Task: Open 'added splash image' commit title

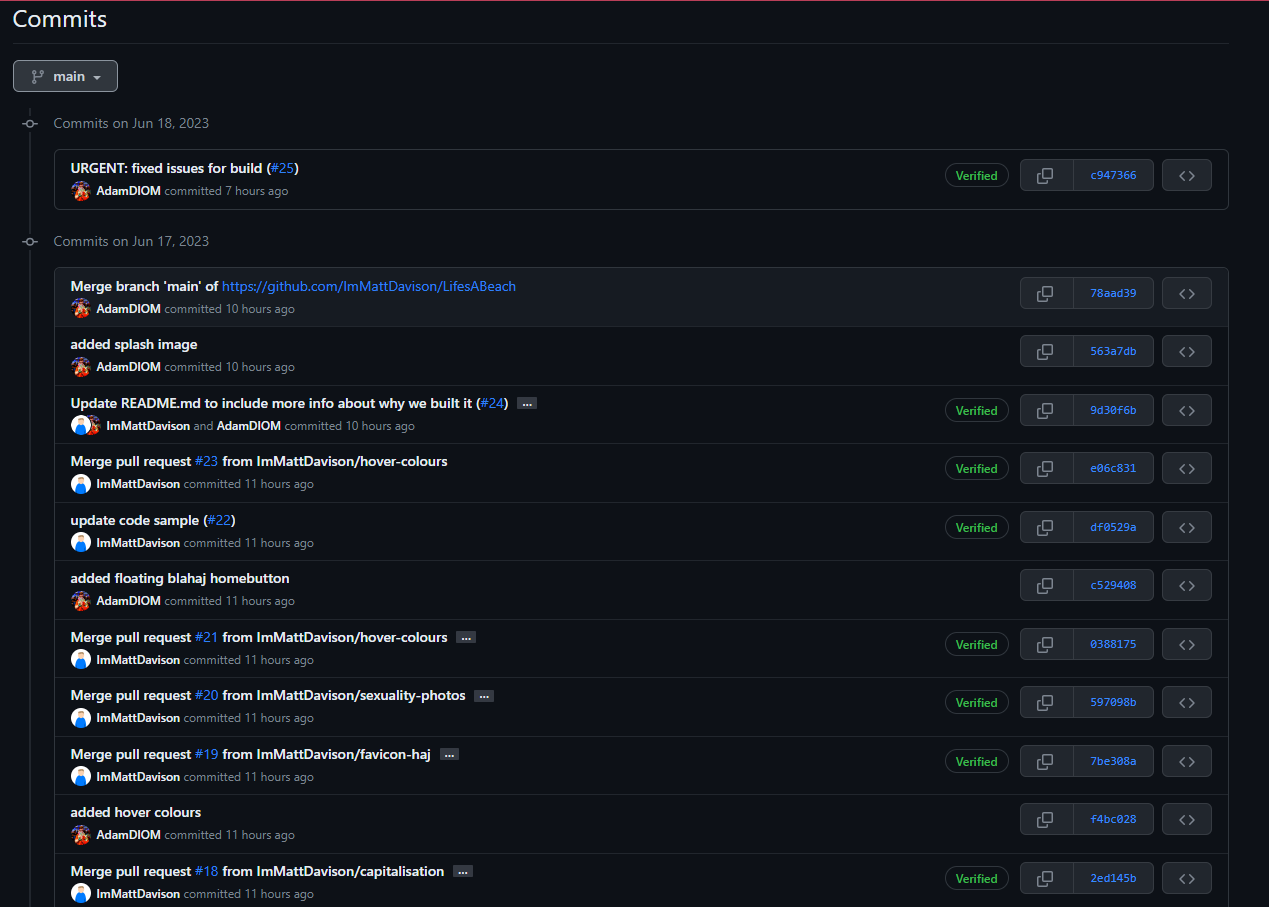Action: point(134,344)
